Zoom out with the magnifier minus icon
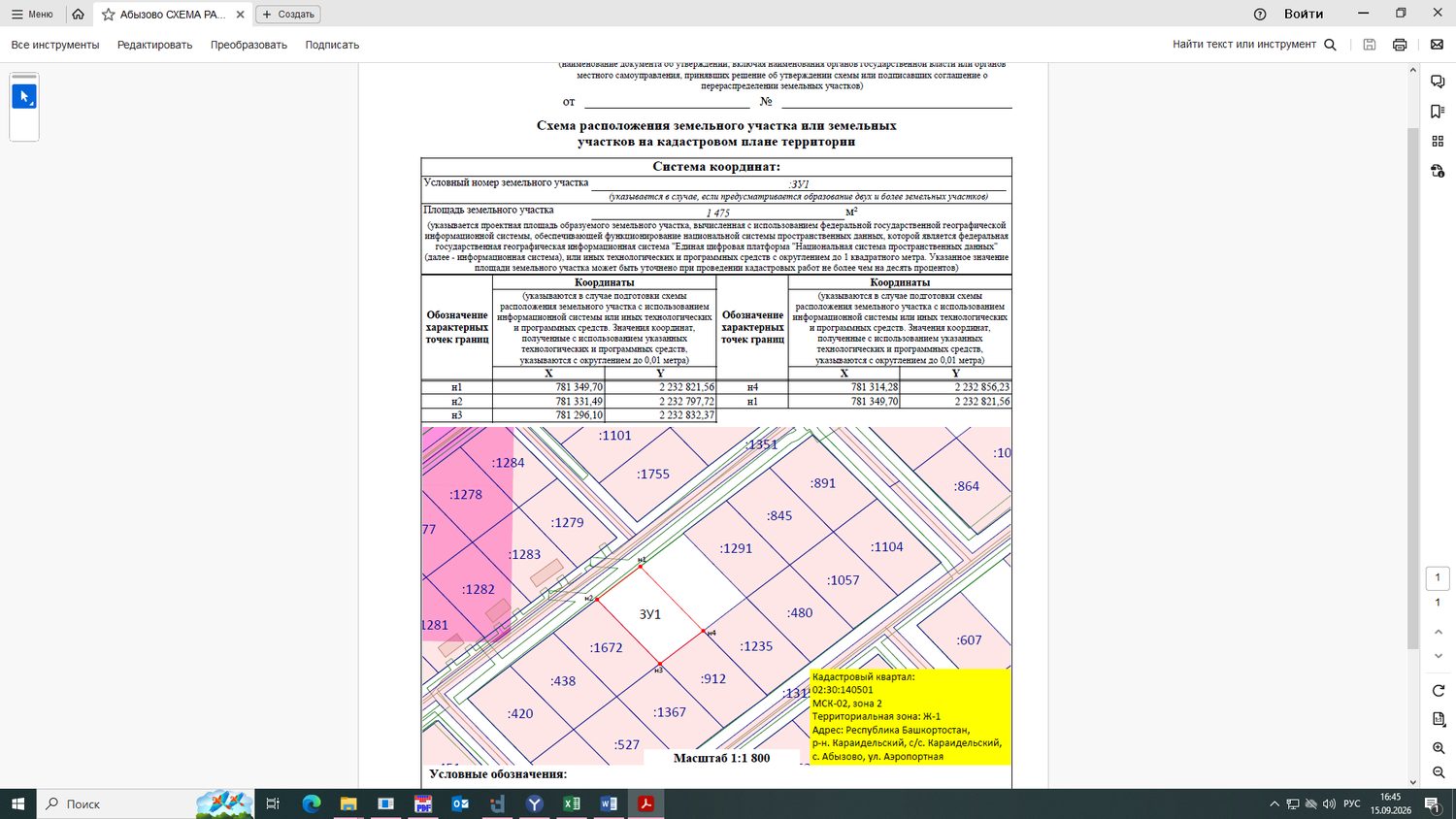Image resolution: width=1456 pixels, height=819 pixels. (1439, 772)
